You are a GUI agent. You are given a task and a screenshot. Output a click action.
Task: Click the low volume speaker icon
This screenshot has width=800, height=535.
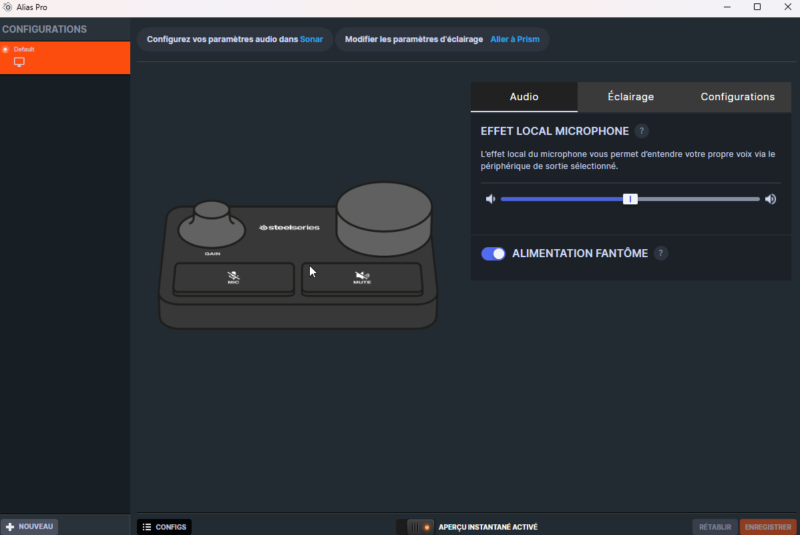[x=490, y=199]
